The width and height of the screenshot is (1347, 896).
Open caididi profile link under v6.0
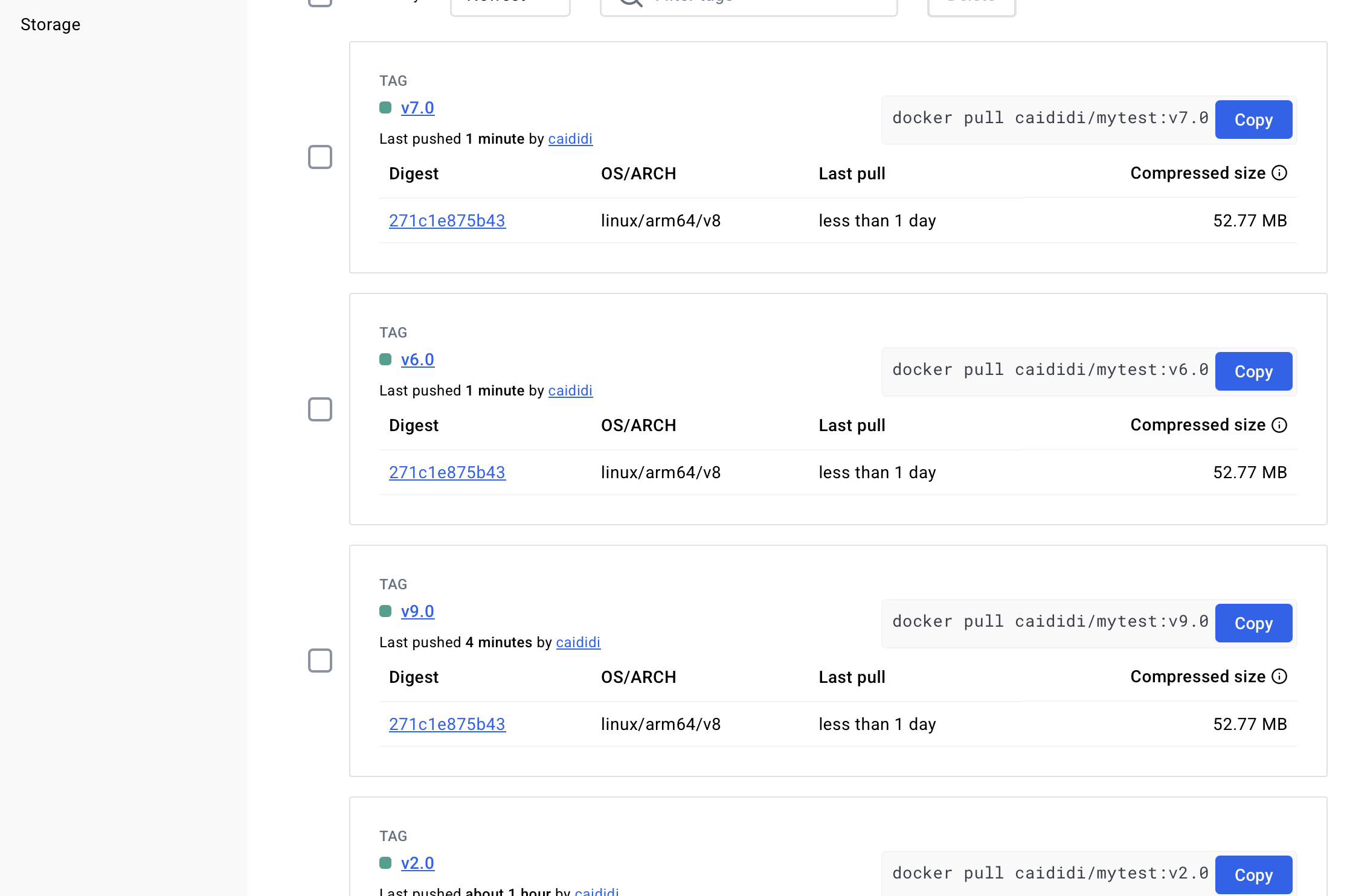pos(570,391)
